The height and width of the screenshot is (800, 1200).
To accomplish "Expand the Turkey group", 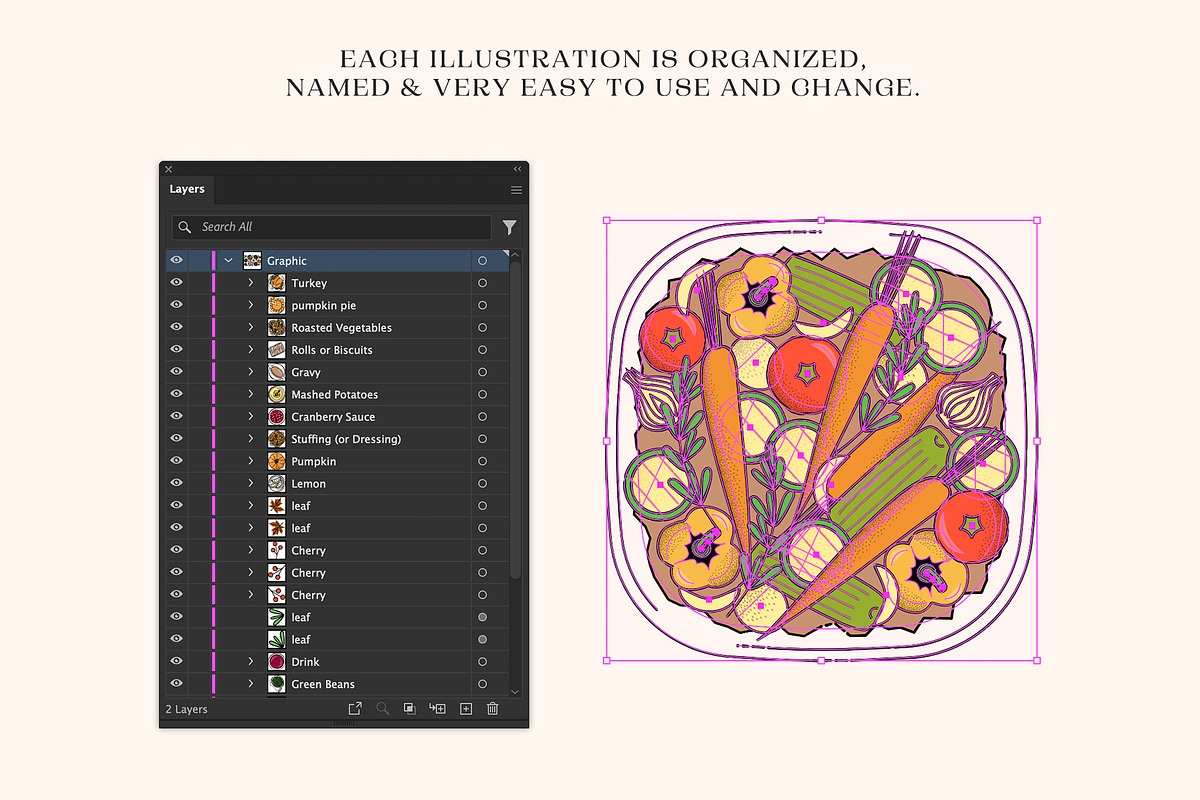I will click(x=251, y=283).
